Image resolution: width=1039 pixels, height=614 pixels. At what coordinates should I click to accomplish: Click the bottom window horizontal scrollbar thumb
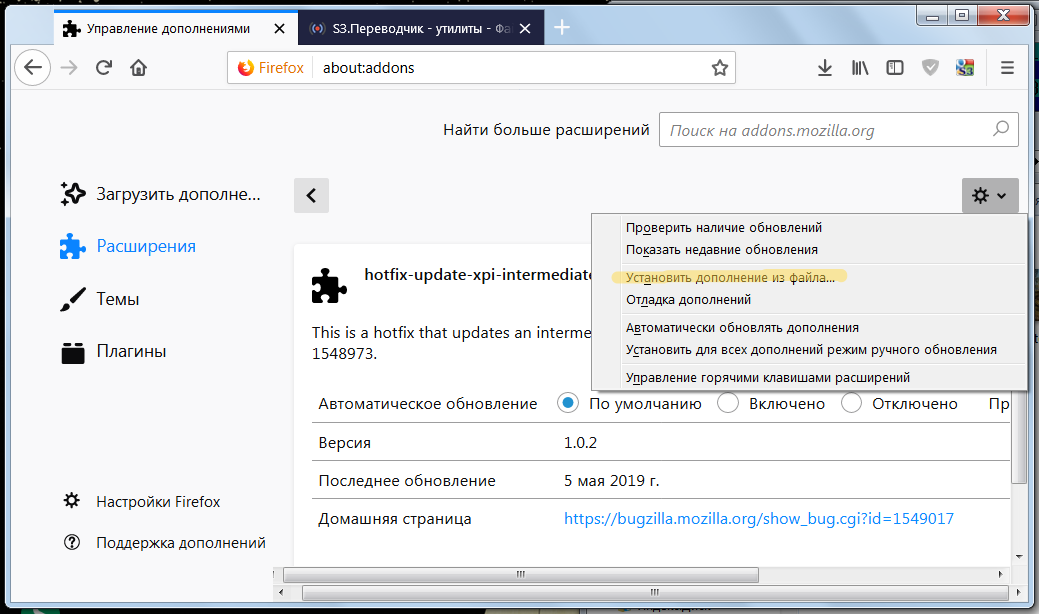point(655,592)
